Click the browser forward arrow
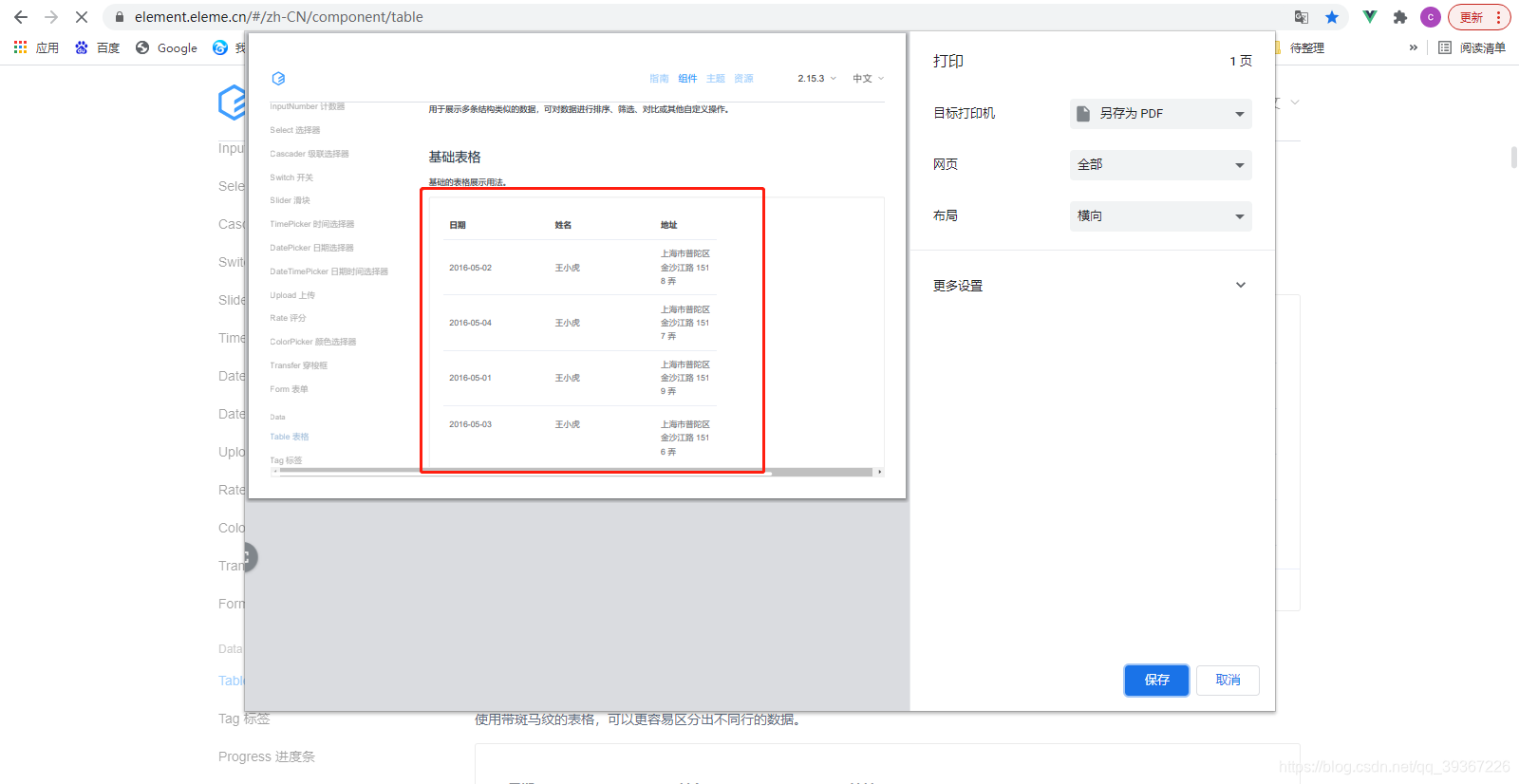Viewport: 1519px width, 784px height. (x=51, y=17)
